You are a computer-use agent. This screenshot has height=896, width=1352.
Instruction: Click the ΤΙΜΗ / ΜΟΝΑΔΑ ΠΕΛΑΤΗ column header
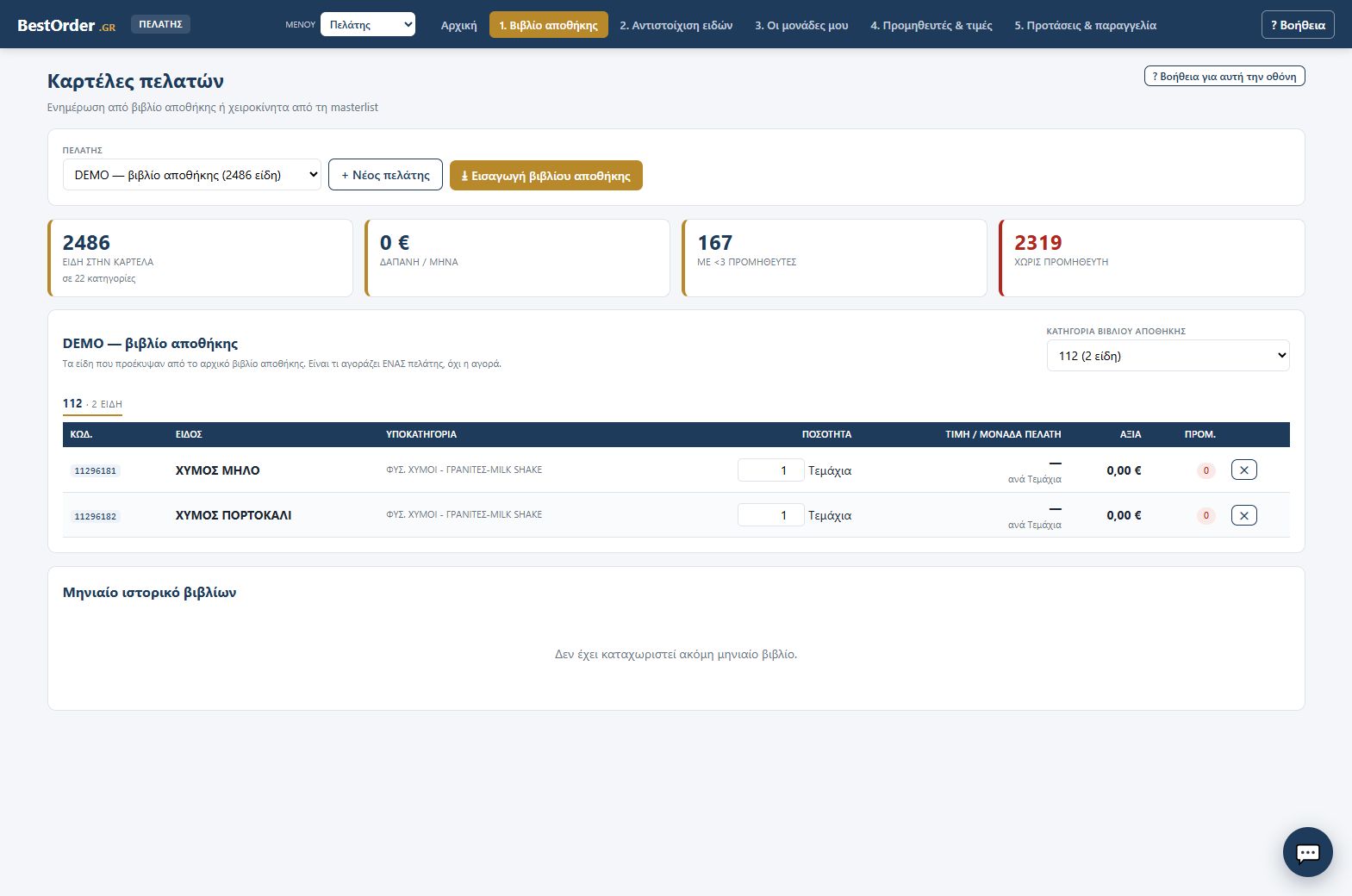[1003, 434]
